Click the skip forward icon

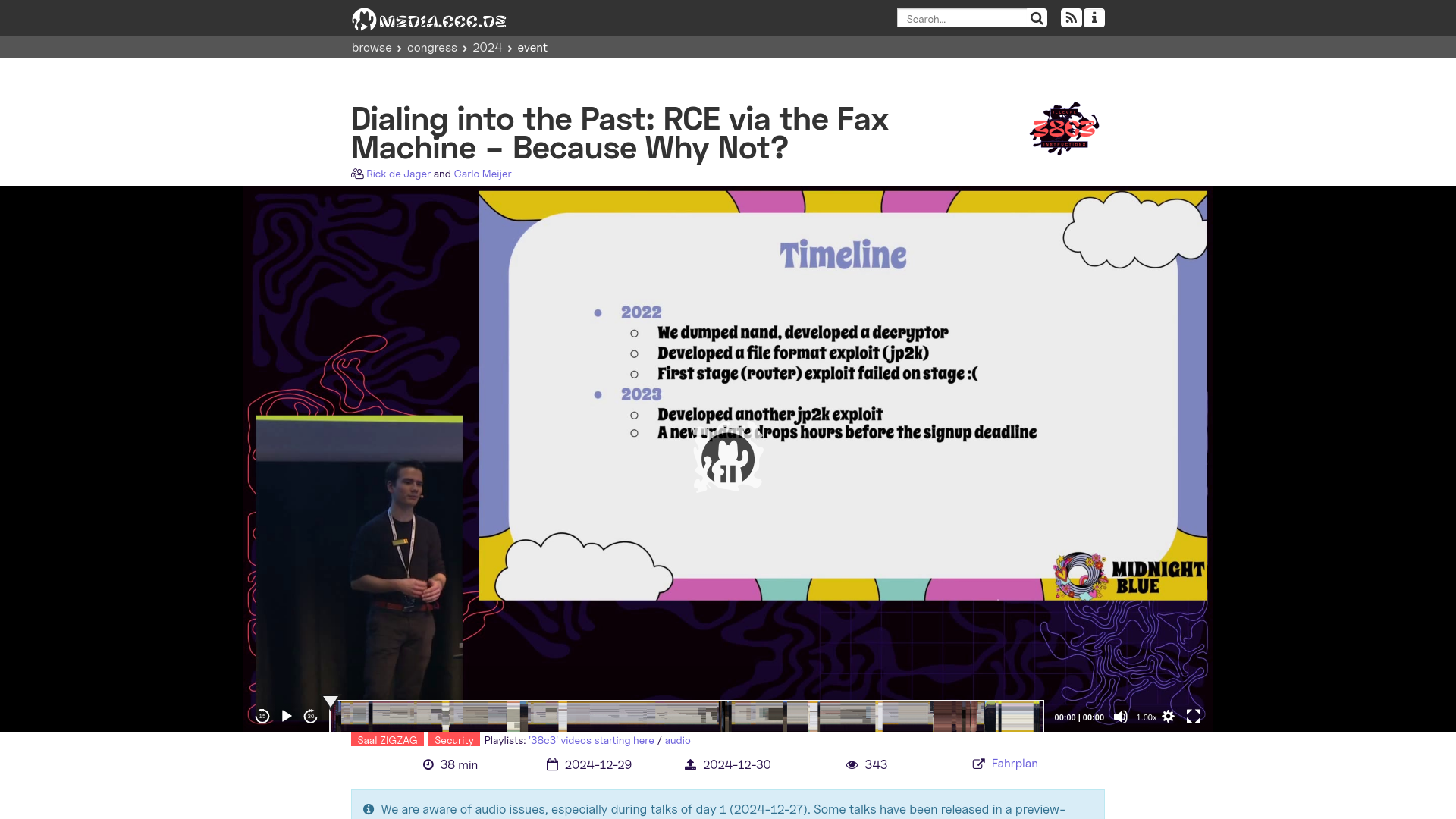pos(310,716)
